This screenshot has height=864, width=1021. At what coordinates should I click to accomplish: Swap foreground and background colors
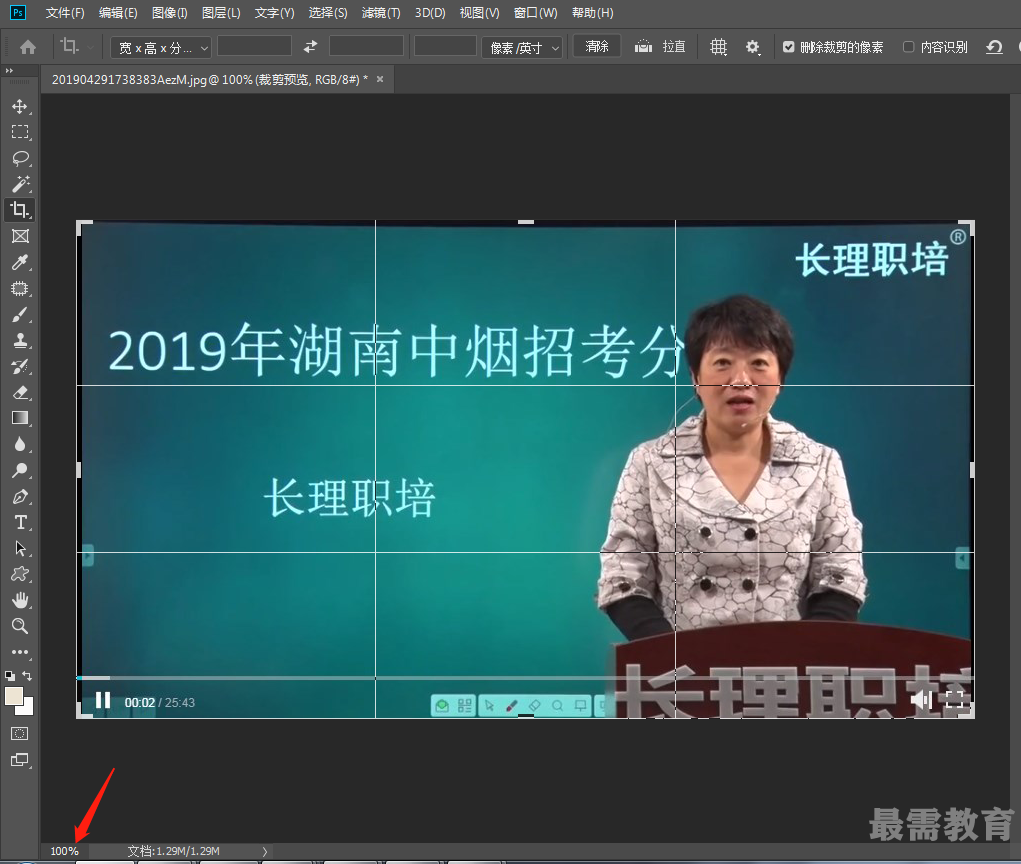tap(27, 676)
